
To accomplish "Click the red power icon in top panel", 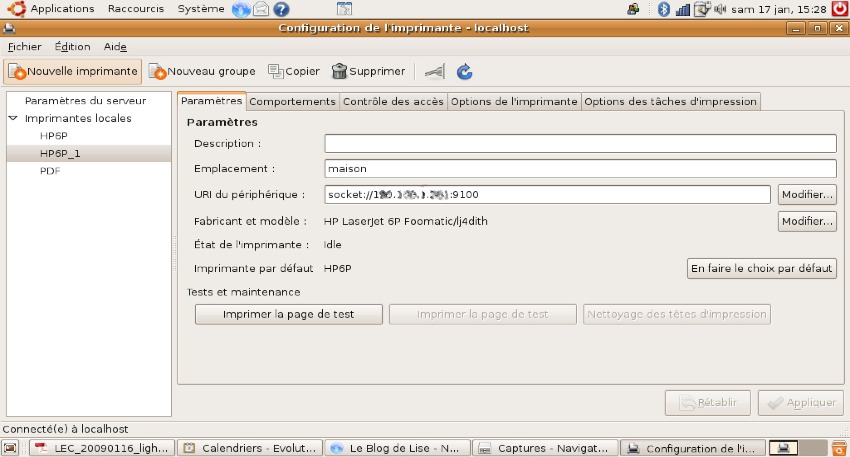I will click(839, 9).
